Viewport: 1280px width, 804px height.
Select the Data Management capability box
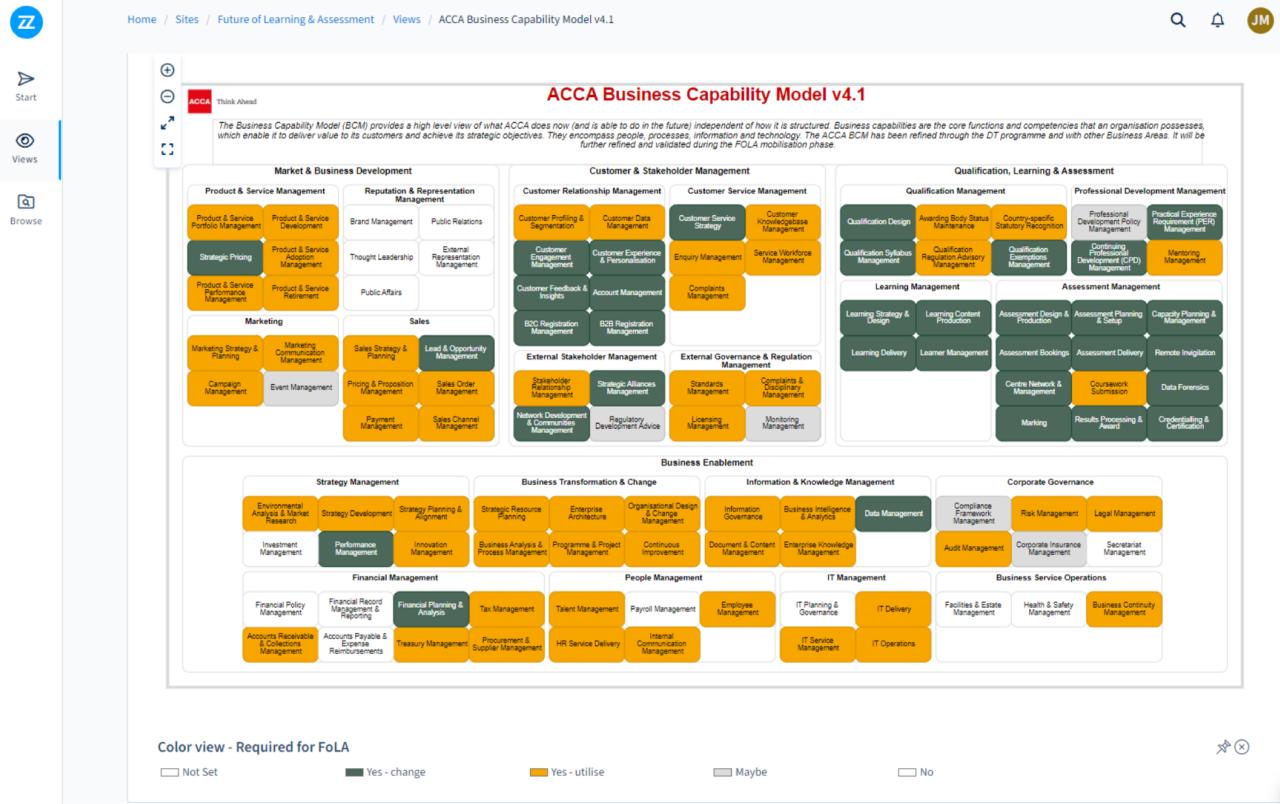pos(894,513)
